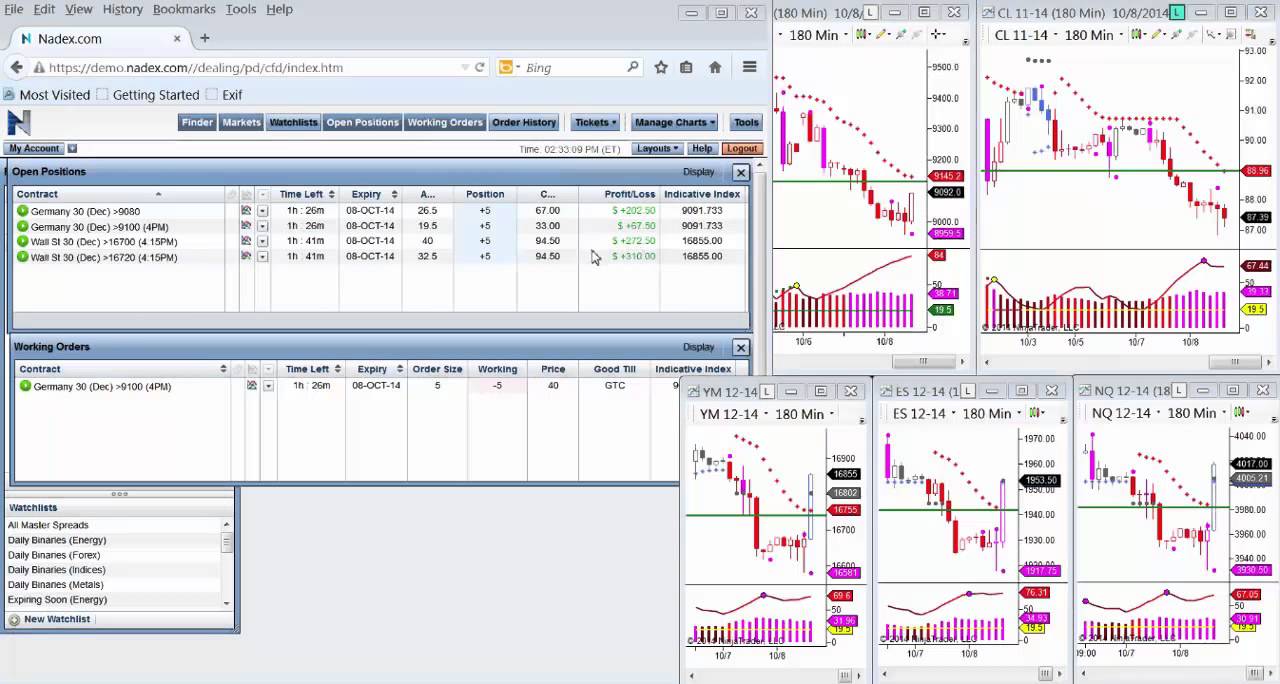Open a new browser tab
The image size is (1280, 684).
204,38
